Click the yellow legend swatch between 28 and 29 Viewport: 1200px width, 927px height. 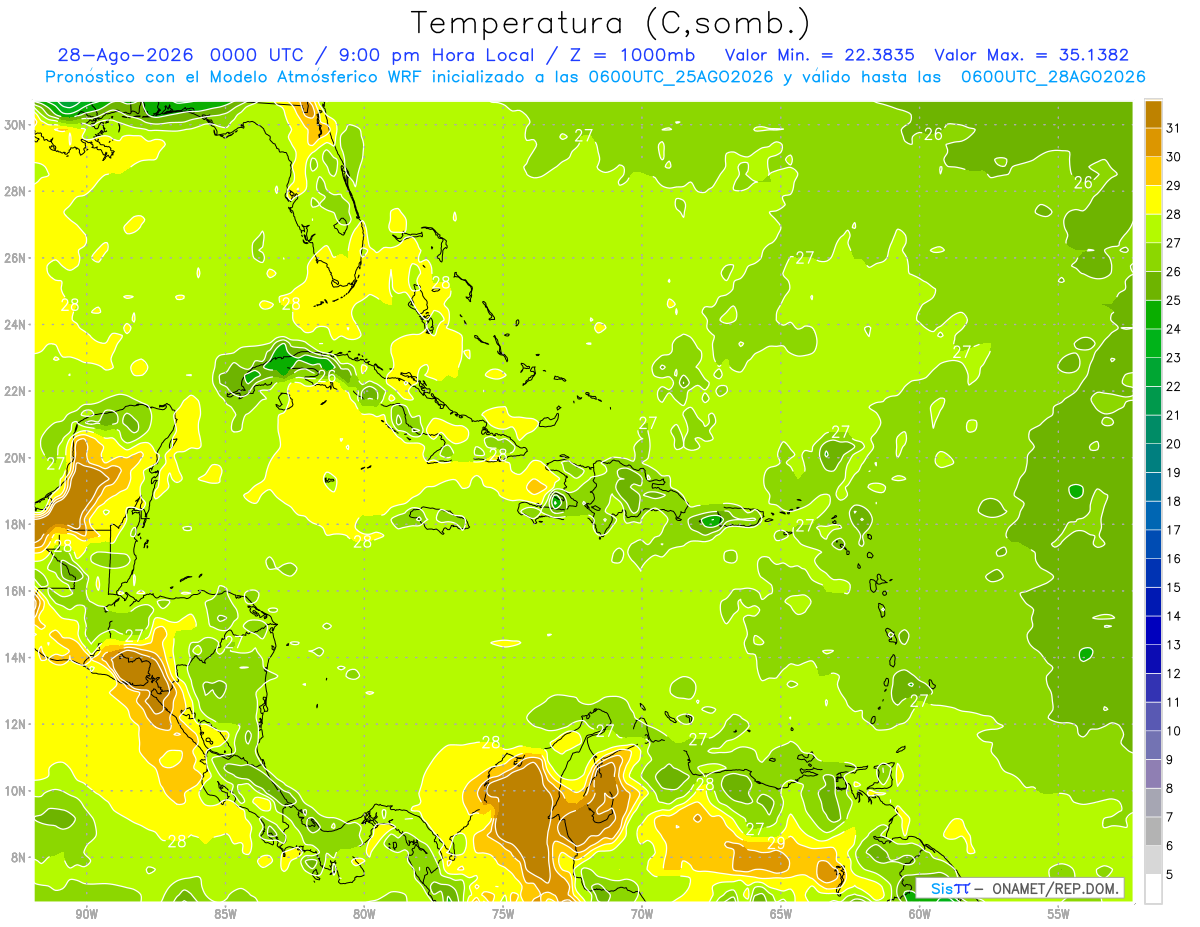(1153, 199)
